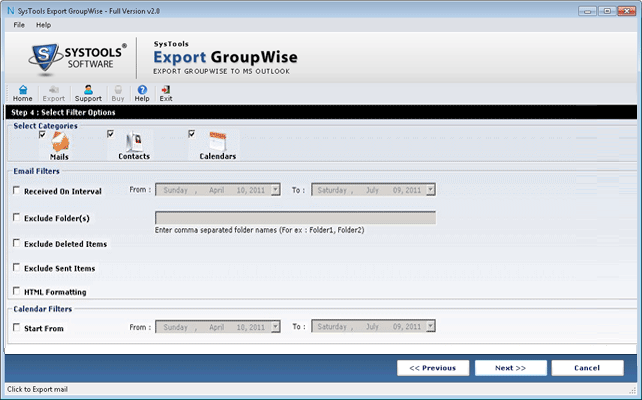Select the Contacts category icon
The width and height of the screenshot is (642, 400).
(133, 144)
